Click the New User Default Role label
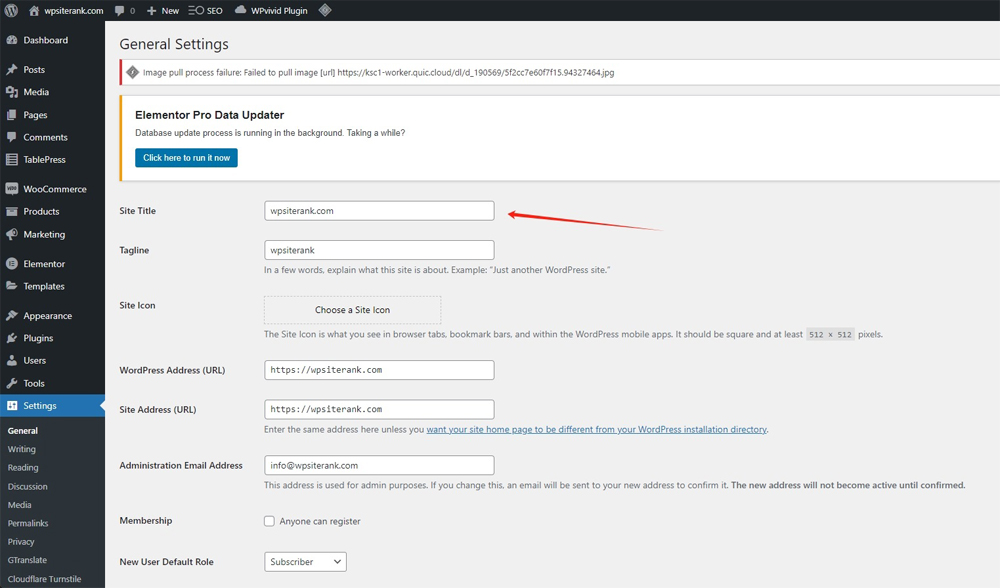 point(166,562)
